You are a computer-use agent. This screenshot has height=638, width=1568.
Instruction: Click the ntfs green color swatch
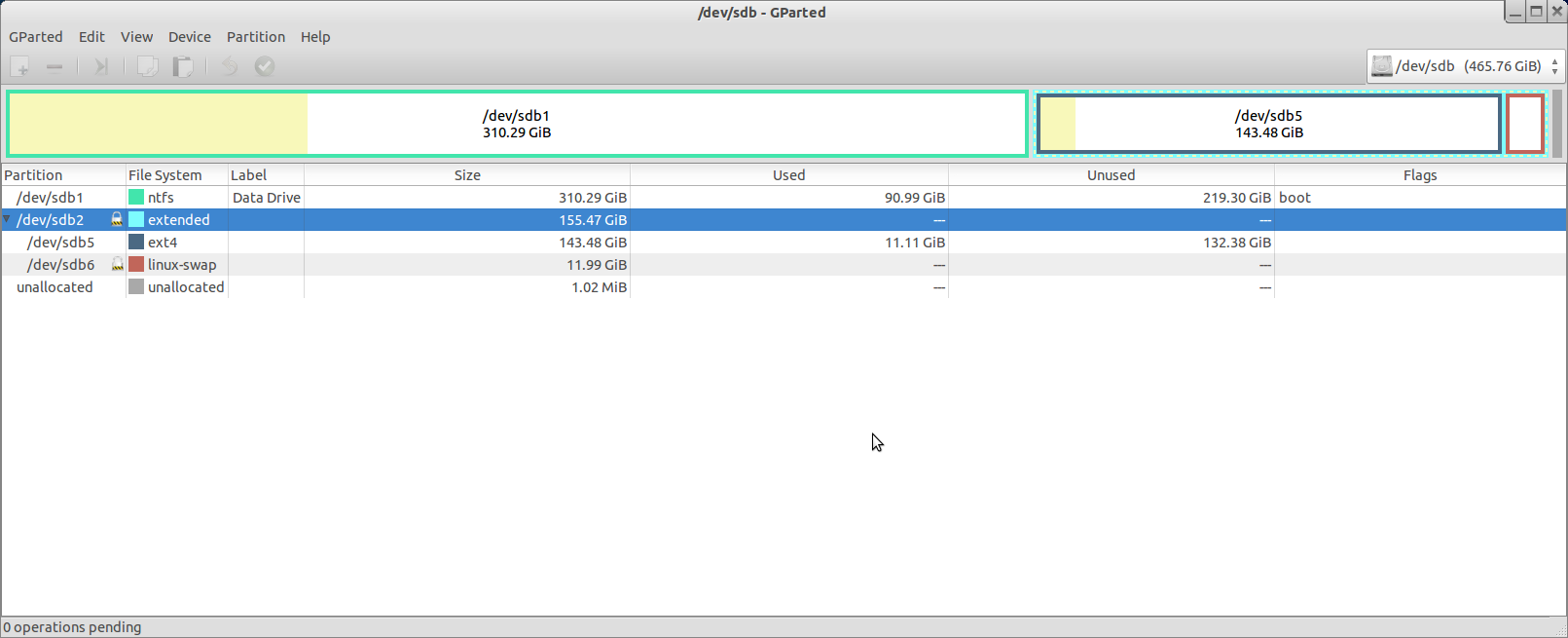point(136,198)
